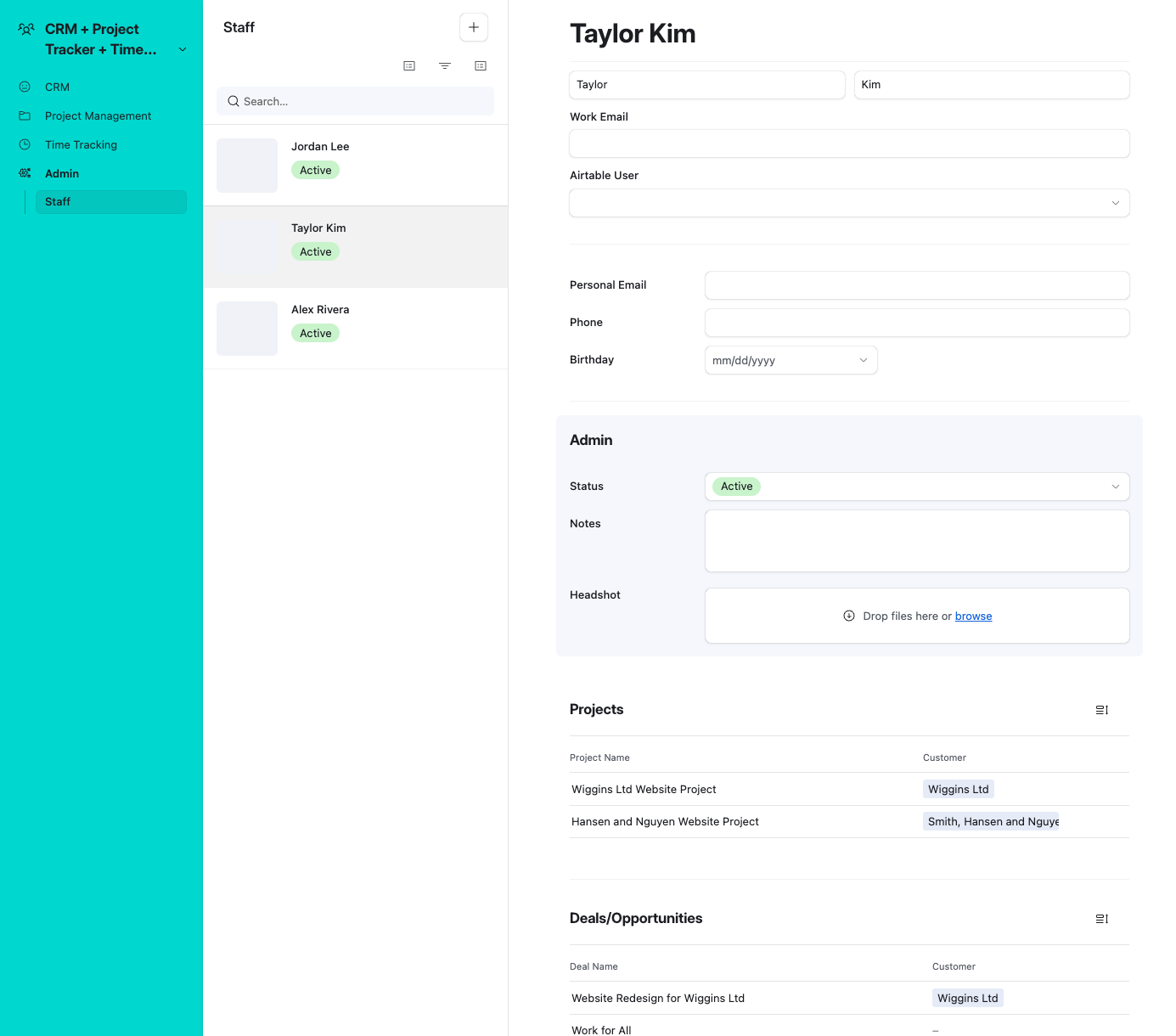
Task: Open Time Tracking from the sidebar
Action: pos(81,144)
